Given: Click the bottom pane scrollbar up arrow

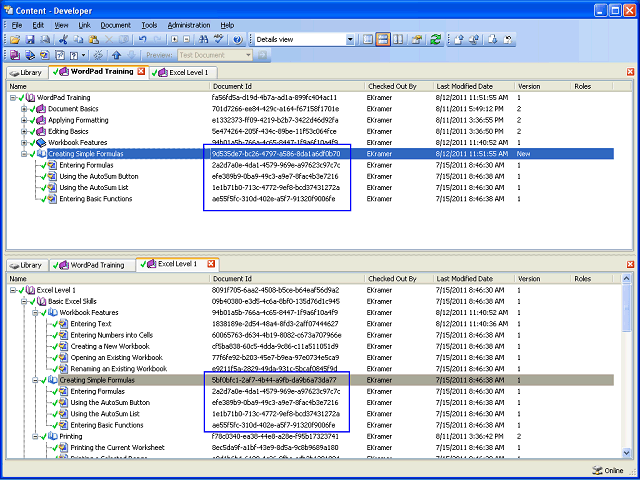Looking at the screenshot, I should (627, 279).
